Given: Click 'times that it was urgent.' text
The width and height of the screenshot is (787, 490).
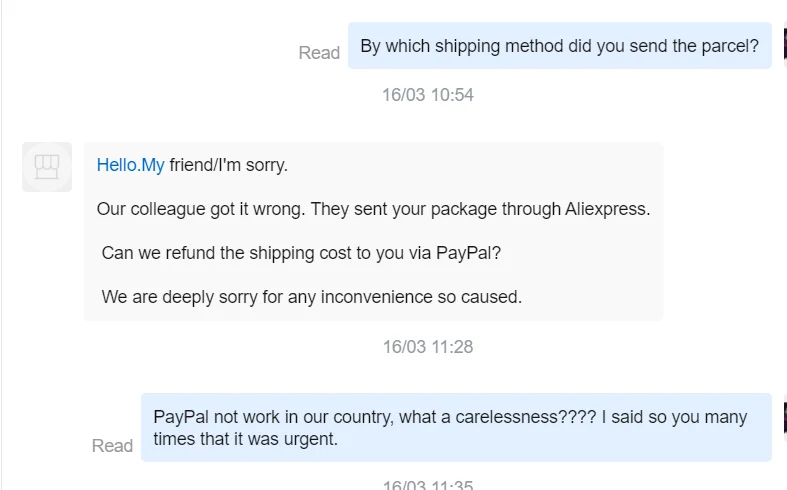Looking at the screenshot, I should (x=246, y=438).
